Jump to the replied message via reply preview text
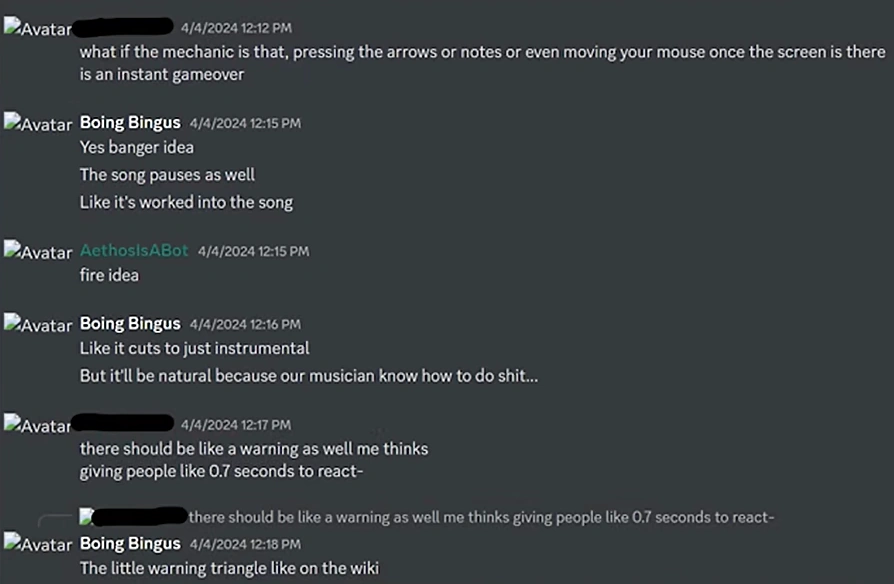Viewport: 894px width, 584px height. coord(481,517)
